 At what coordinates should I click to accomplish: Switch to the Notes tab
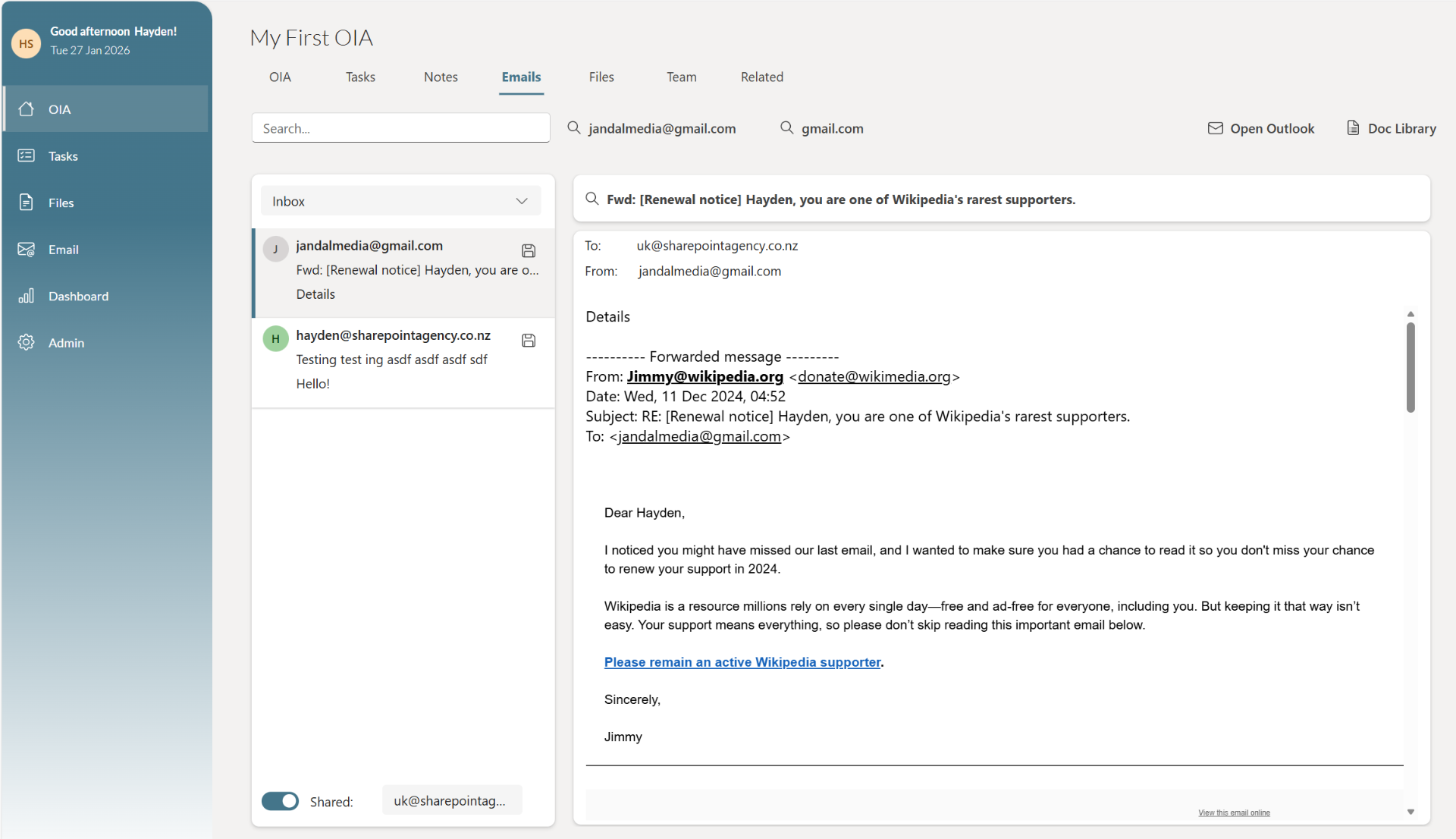[441, 77]
